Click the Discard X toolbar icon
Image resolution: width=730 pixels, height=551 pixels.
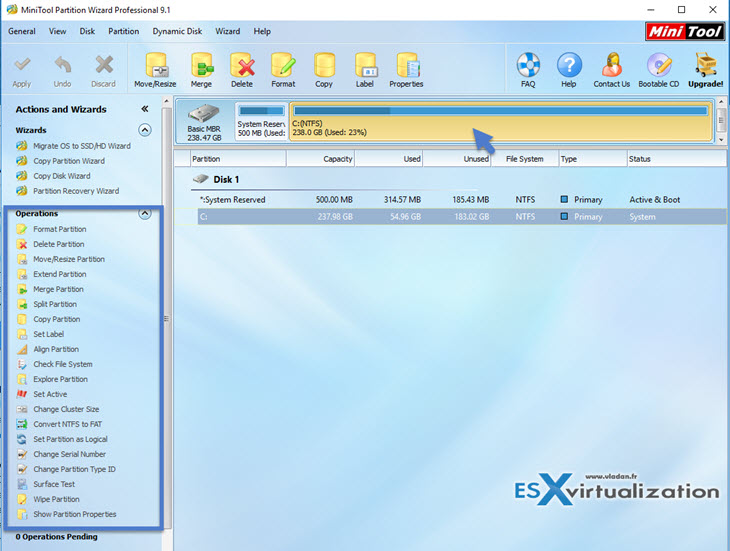(103, 71)
